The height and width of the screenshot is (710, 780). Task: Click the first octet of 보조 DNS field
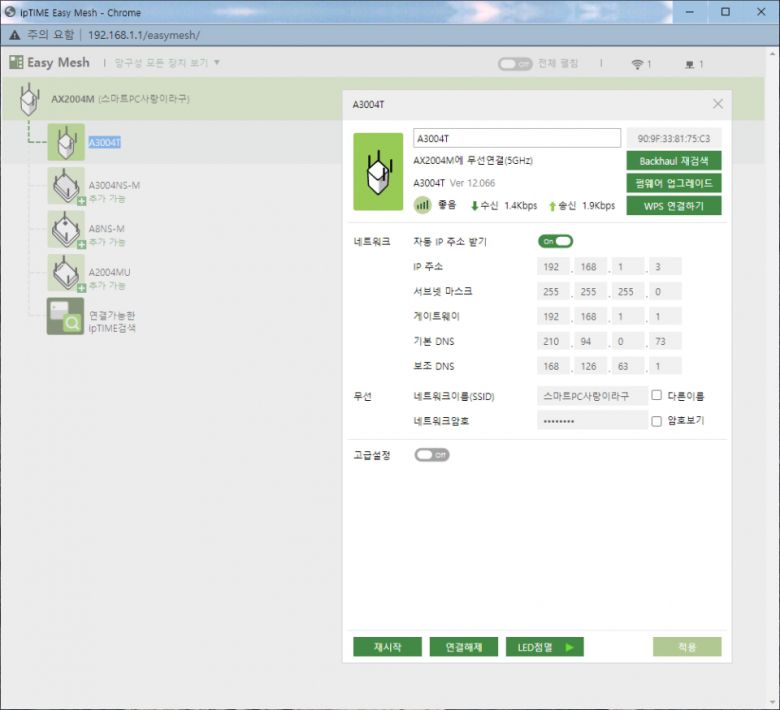pos(553,366)
